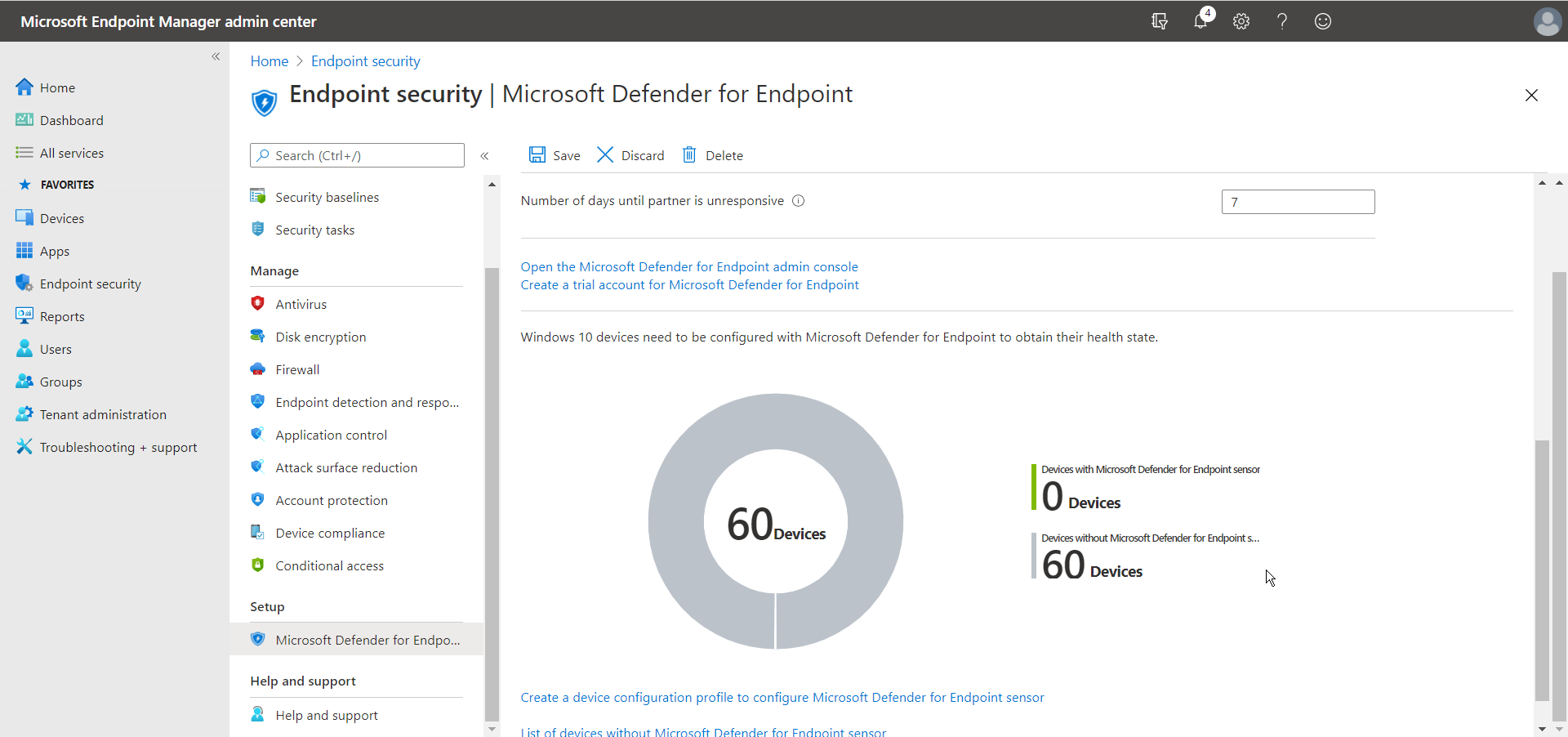Click List of devices without sensor link
1568x737 pixels.
point(703,732)
